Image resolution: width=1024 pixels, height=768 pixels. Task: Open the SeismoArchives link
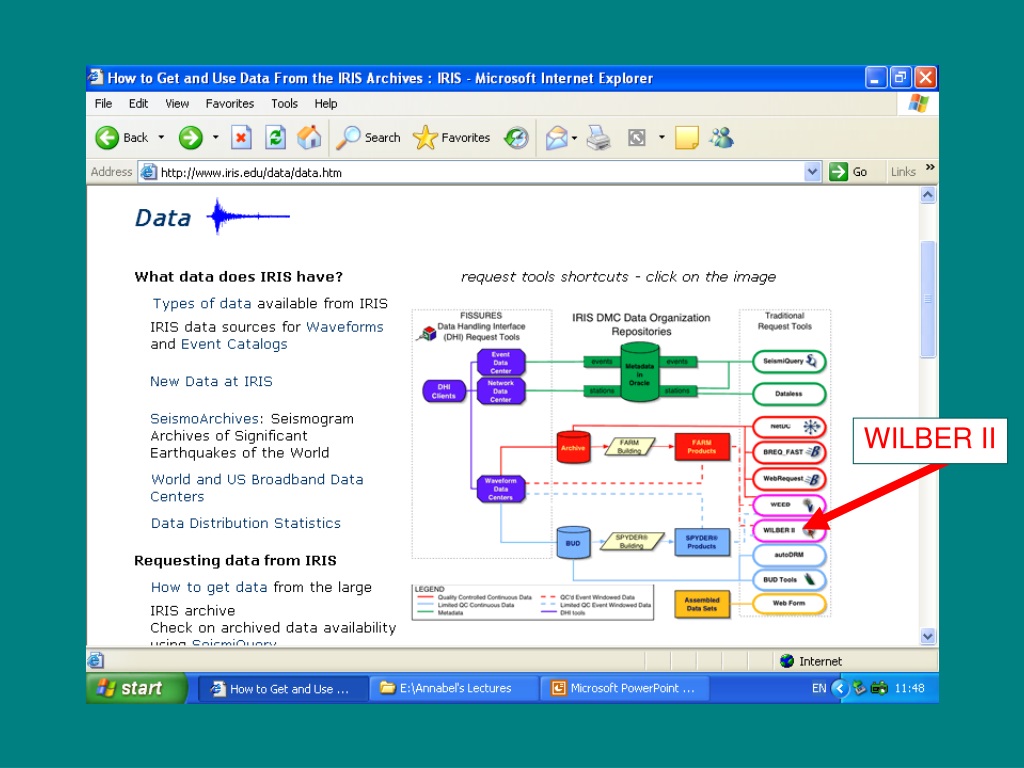pyautogui.click(x=204, y=419)
